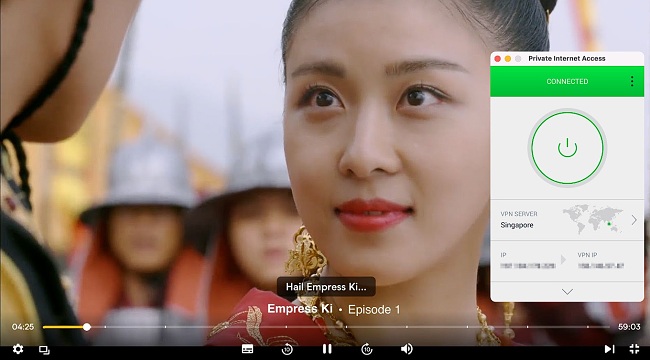The image size is (650, 360).
Task: Click the Private Internet Access title bar
Action: 567,59
